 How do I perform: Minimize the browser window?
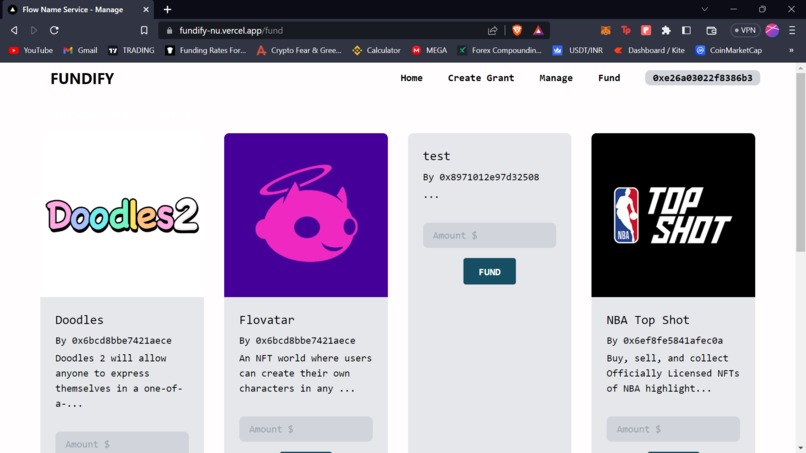coord(734,9)
